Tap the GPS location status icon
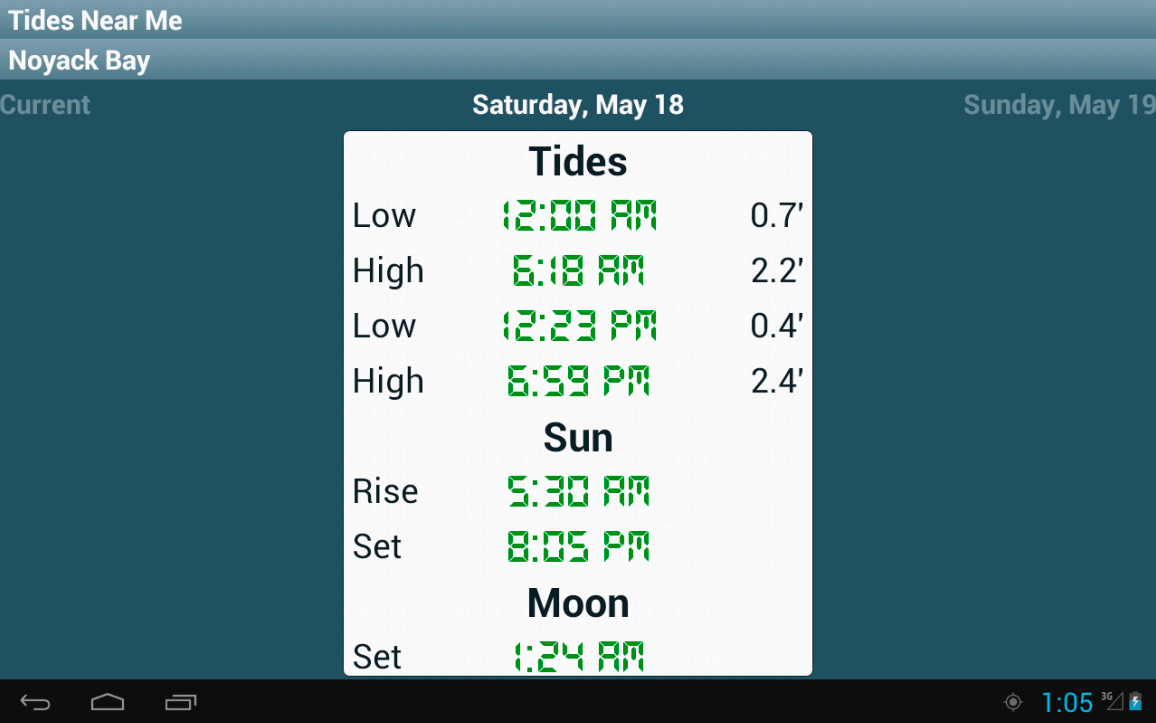Viewport: 1156px width, 723px height. pos(1013,702)
